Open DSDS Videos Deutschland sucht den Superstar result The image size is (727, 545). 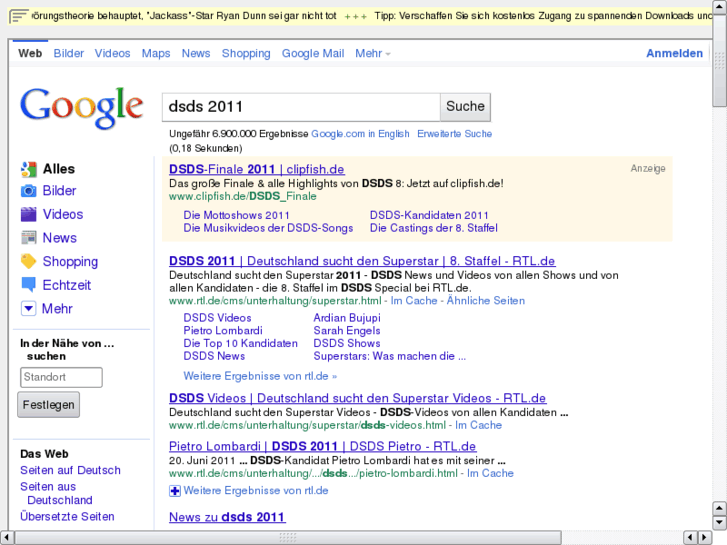pyautogui.click(x=357, y=398)
